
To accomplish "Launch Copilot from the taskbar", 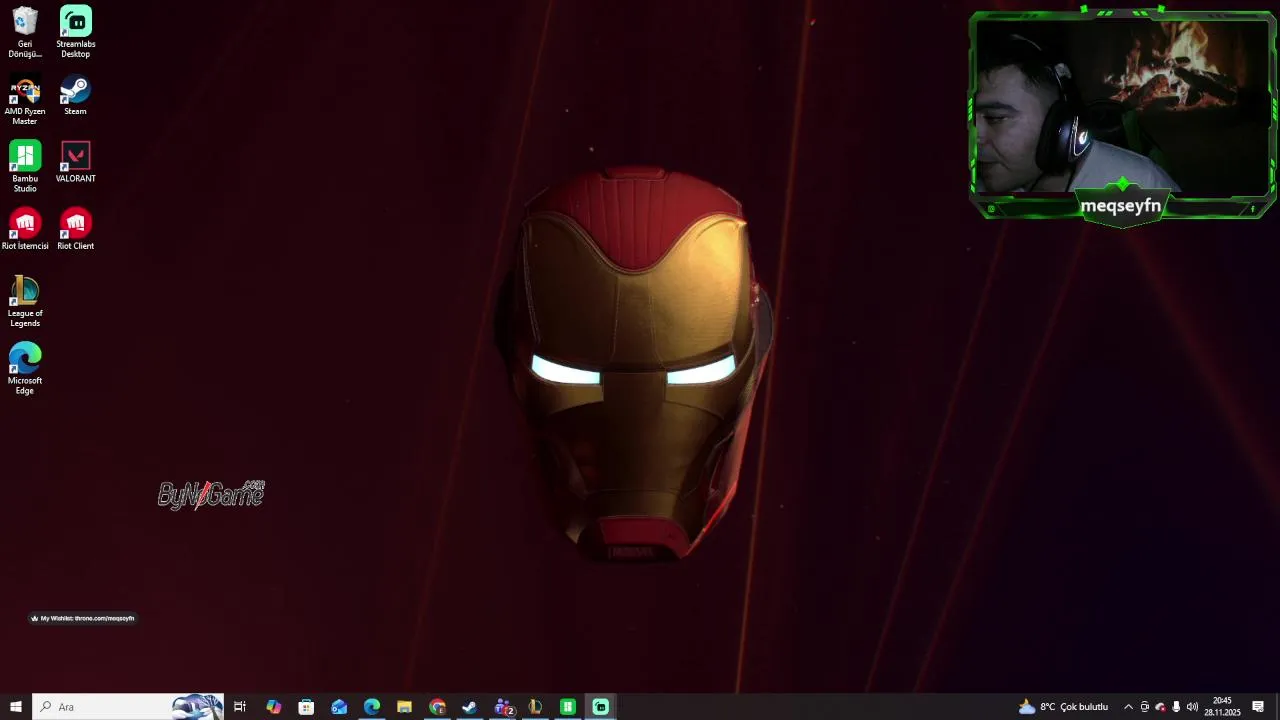I will 273,707.
